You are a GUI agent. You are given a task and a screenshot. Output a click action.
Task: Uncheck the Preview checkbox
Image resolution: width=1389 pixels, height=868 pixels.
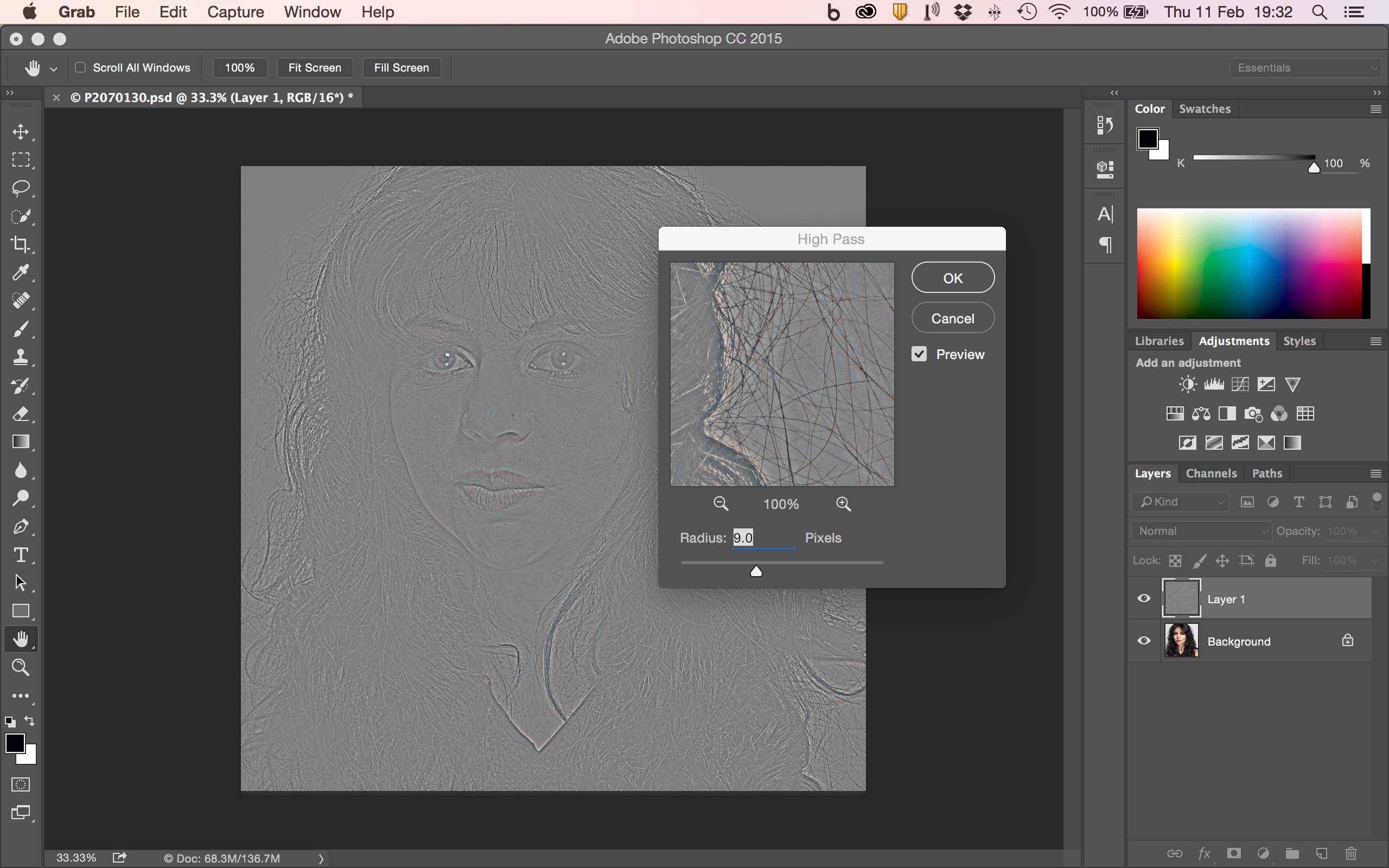coord(919,354)
